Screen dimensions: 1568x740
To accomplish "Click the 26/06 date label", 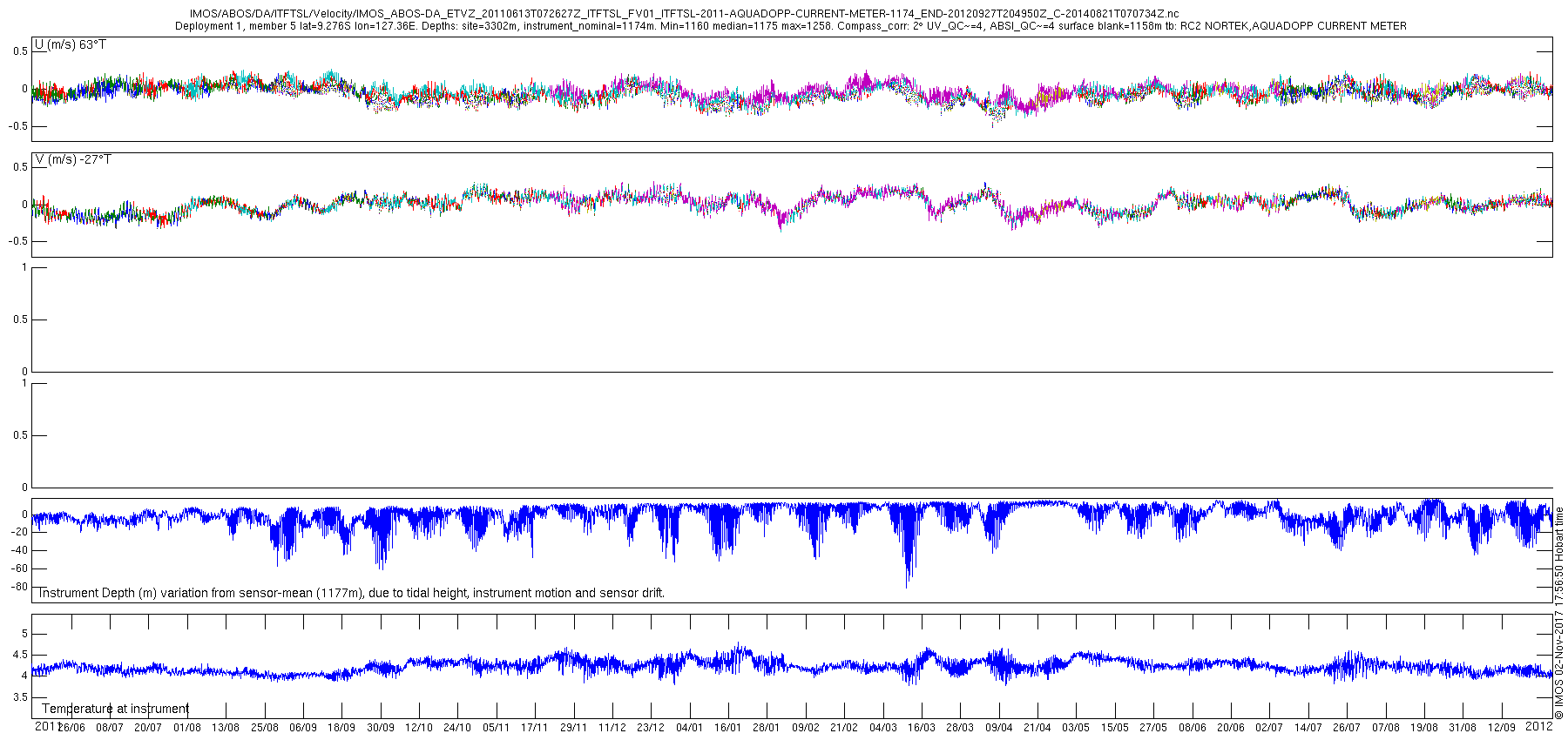I will pyautogui.click(x=71, y=728).
